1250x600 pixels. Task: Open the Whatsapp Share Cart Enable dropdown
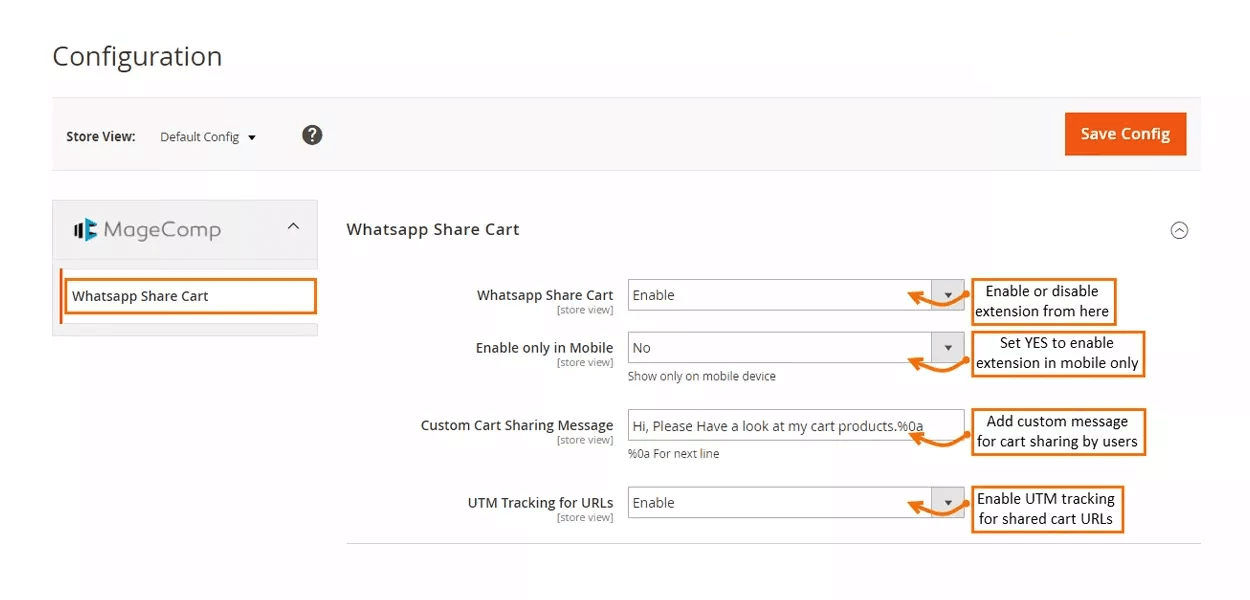780,295
